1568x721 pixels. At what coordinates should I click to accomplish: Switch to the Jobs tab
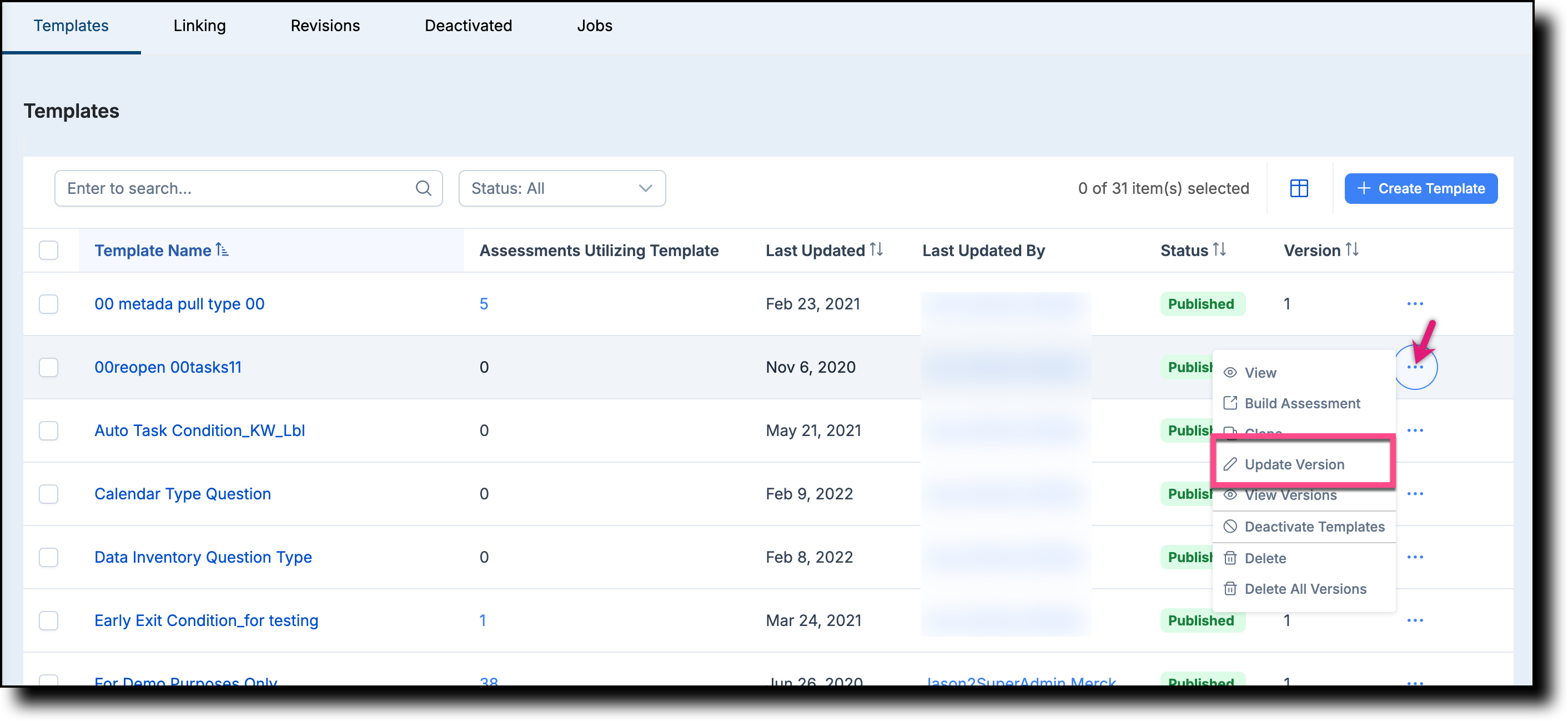[595, 26]
